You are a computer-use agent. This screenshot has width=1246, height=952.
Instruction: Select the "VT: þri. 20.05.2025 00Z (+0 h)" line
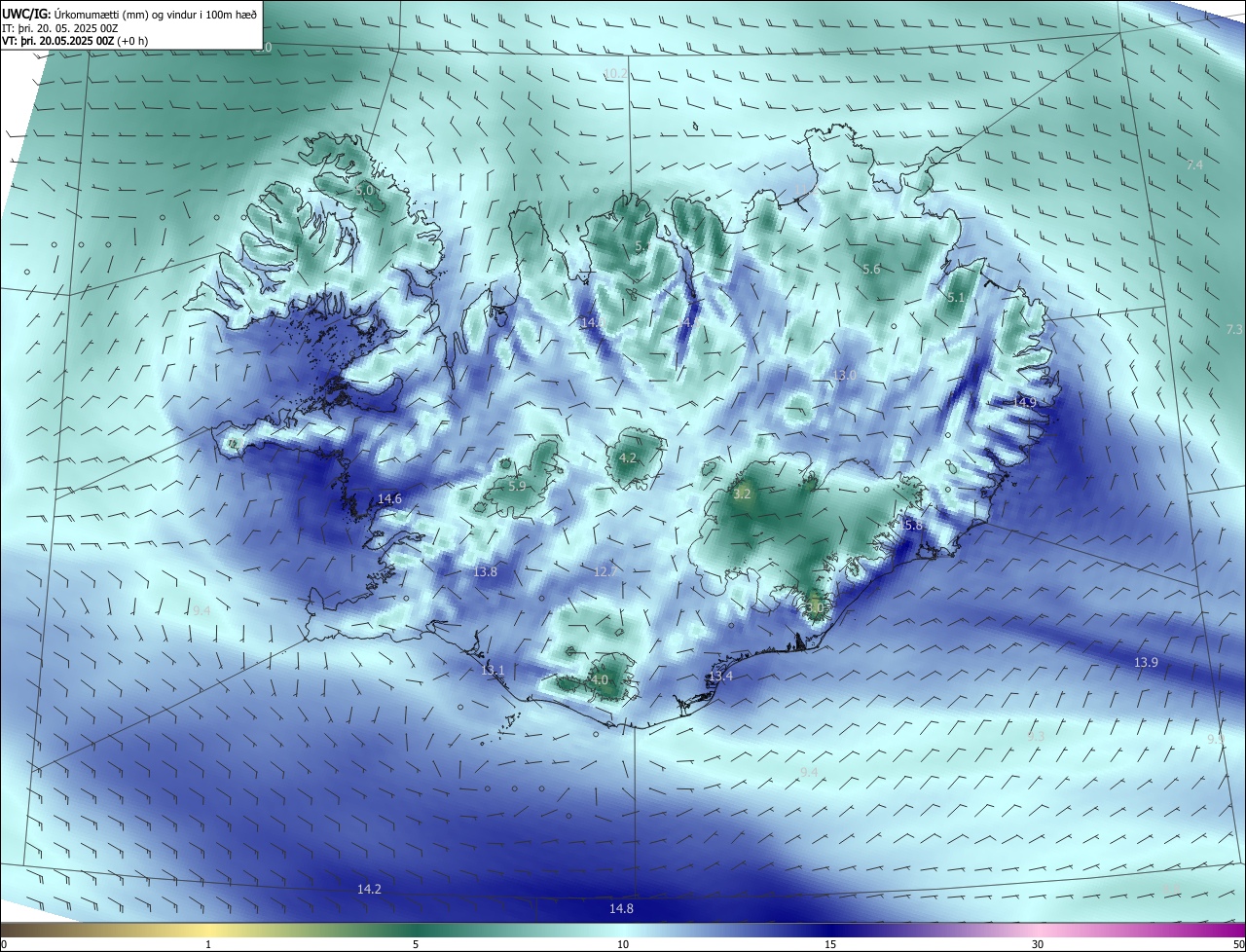[x=75, y=41]
